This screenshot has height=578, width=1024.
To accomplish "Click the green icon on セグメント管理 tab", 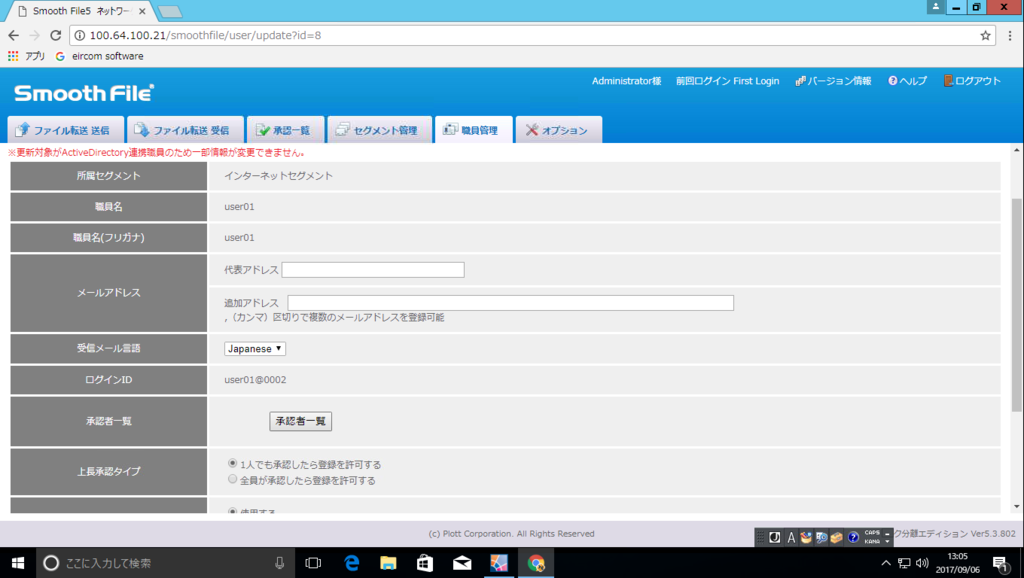I will [344, 128].
